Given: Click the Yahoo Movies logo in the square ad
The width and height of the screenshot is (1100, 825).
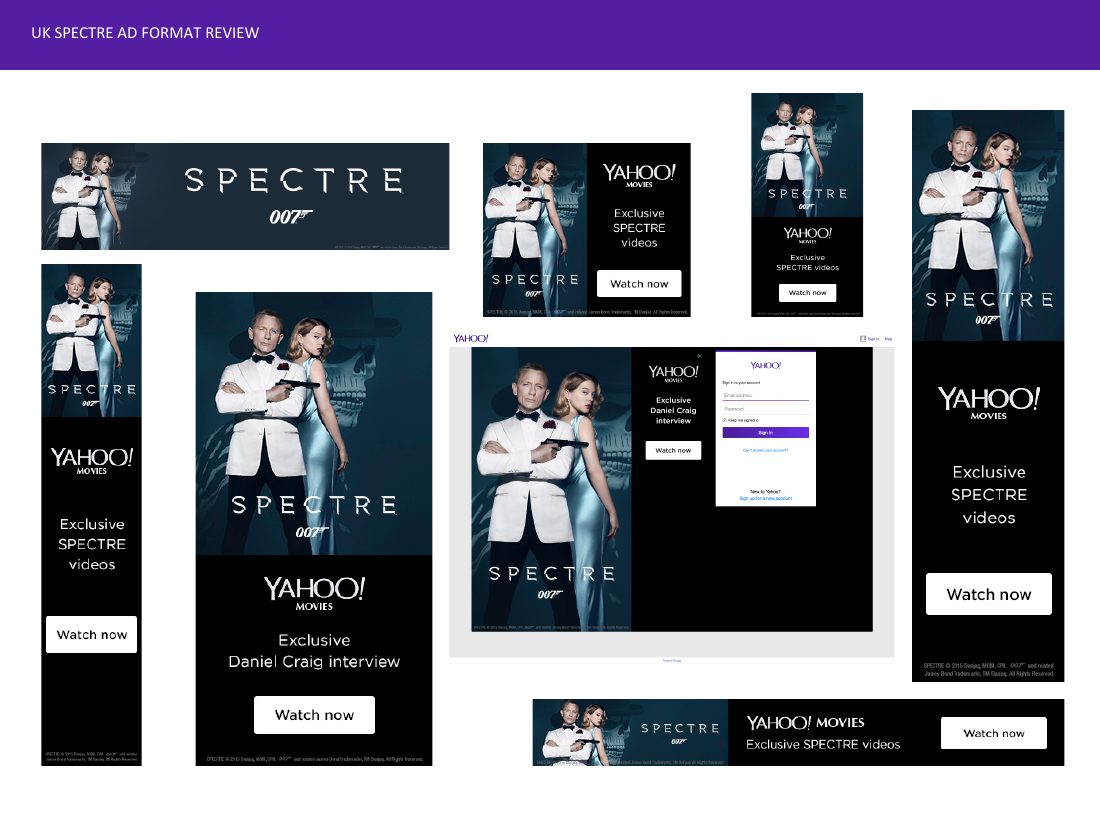Looking at the screenshot, I should click(639, 175).
